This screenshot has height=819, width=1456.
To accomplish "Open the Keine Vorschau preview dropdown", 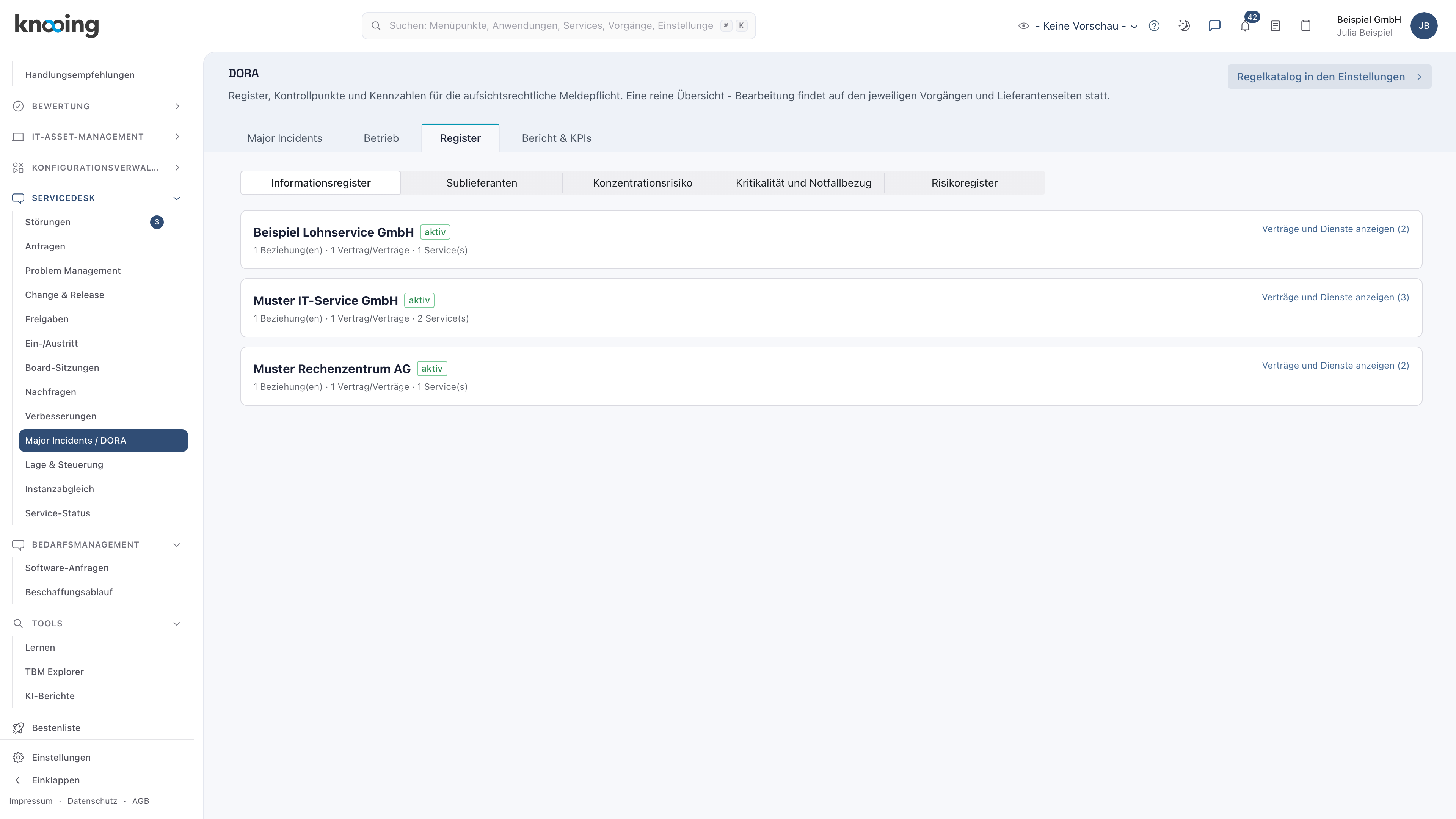I will [1078, 26].
